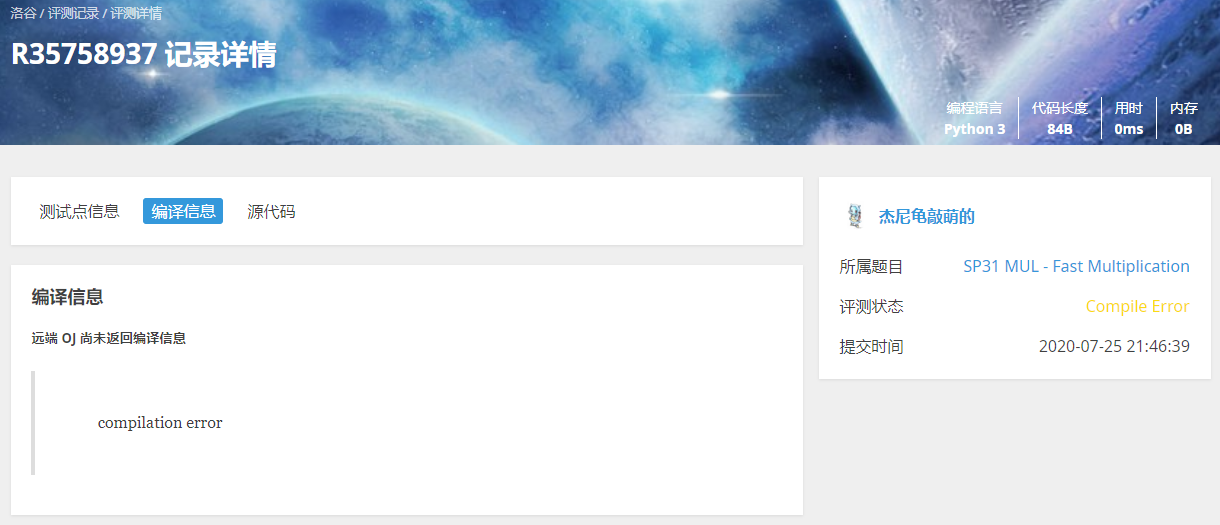Open 评测记录 breadcrumb link
The height and width of the screenshot is (525, 1220).
click(73, 14)
